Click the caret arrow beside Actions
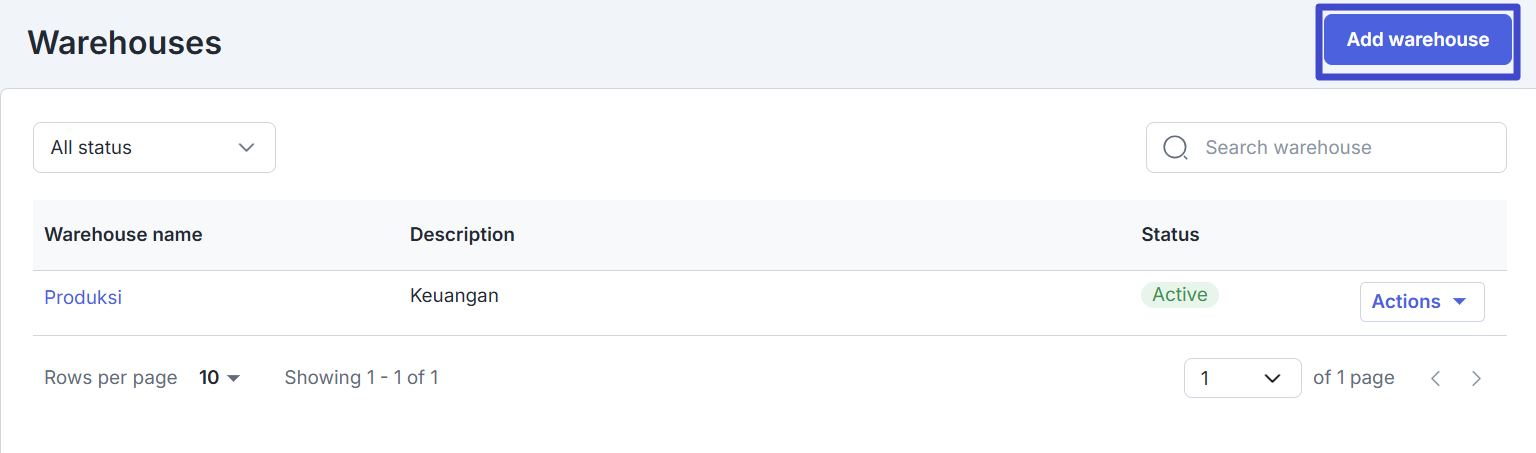 pos(1459,301)
